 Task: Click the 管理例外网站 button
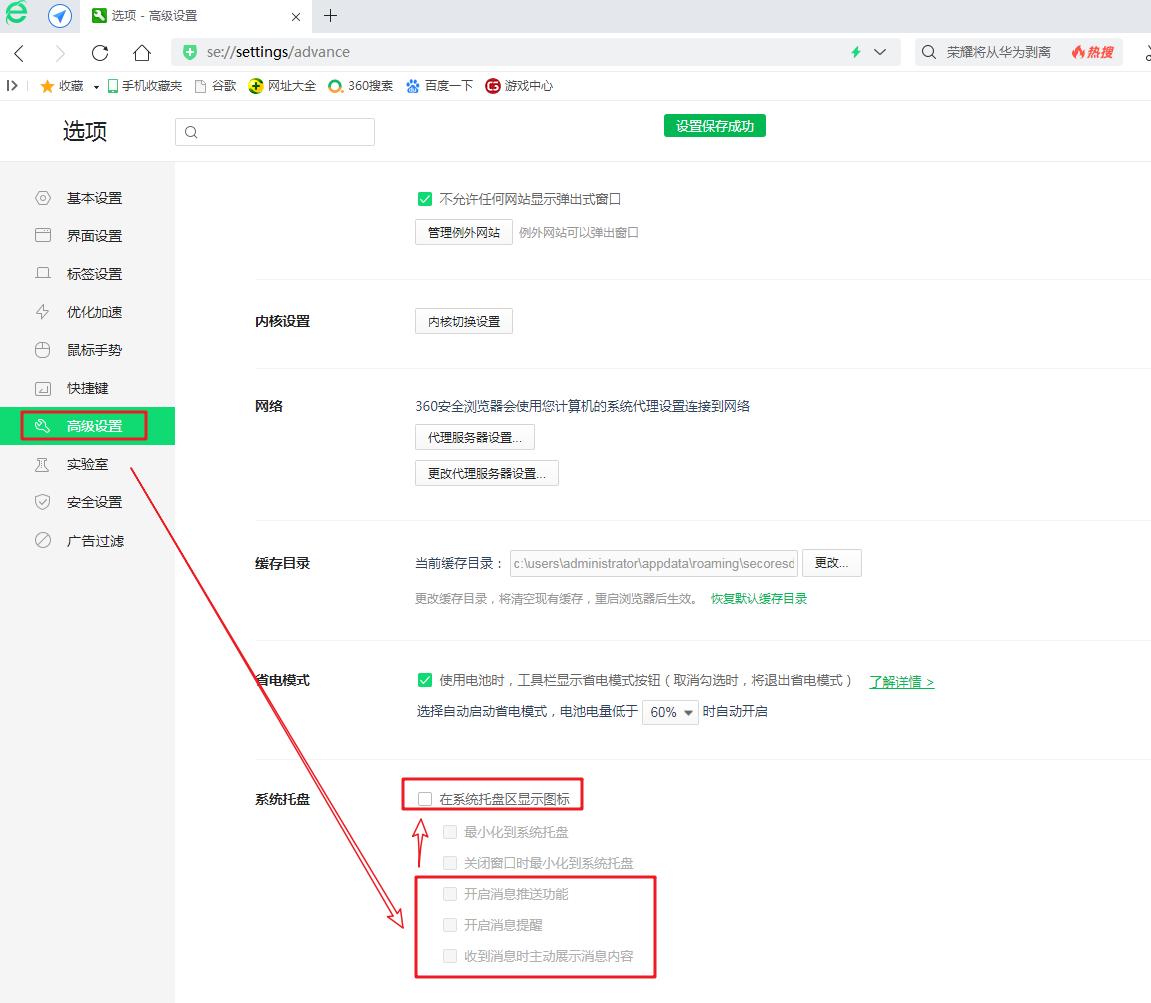pyautogui.click(x=463, y=231)
